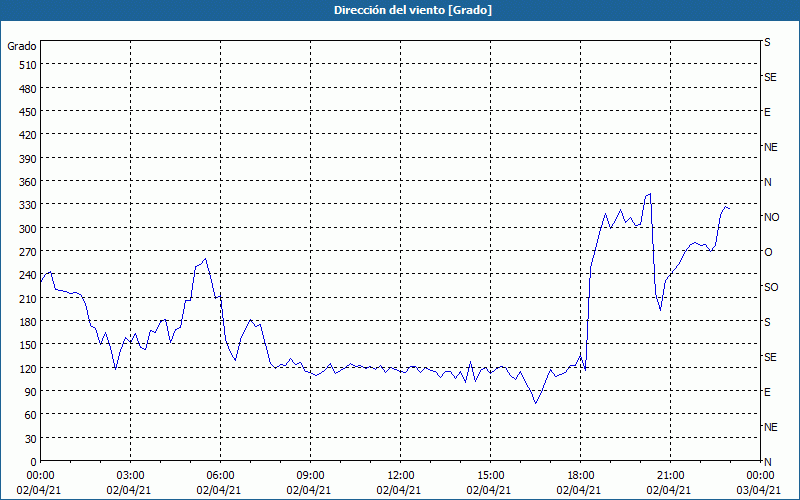Click the SO compass label
The width and height of the screenshot is (800, 500).
point(771,287)
